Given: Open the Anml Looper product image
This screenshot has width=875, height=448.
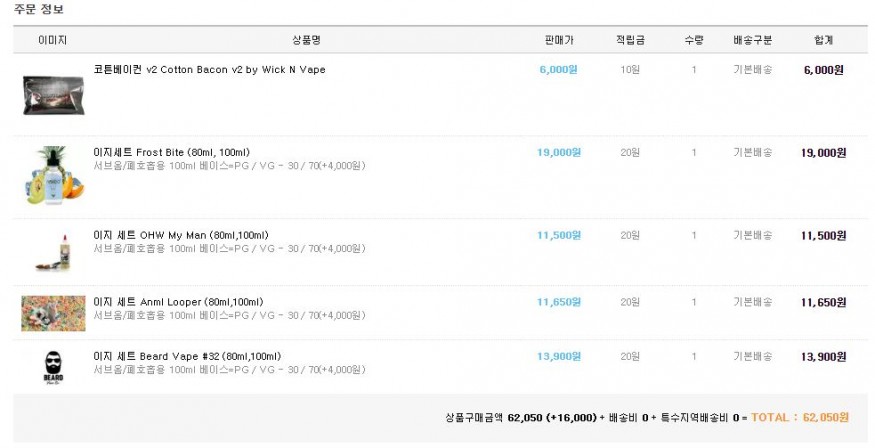Looking at the screenshot, I should click(x=53, y=313).
